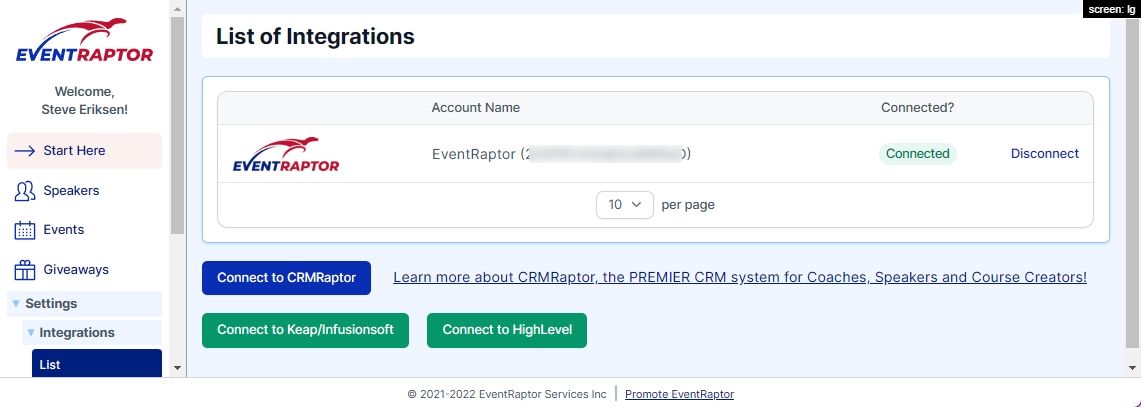The height and width of the screenshot is (407, 1141).
Task: Open the Learn more about CRMRaptor link
Action: click(739, 278)
